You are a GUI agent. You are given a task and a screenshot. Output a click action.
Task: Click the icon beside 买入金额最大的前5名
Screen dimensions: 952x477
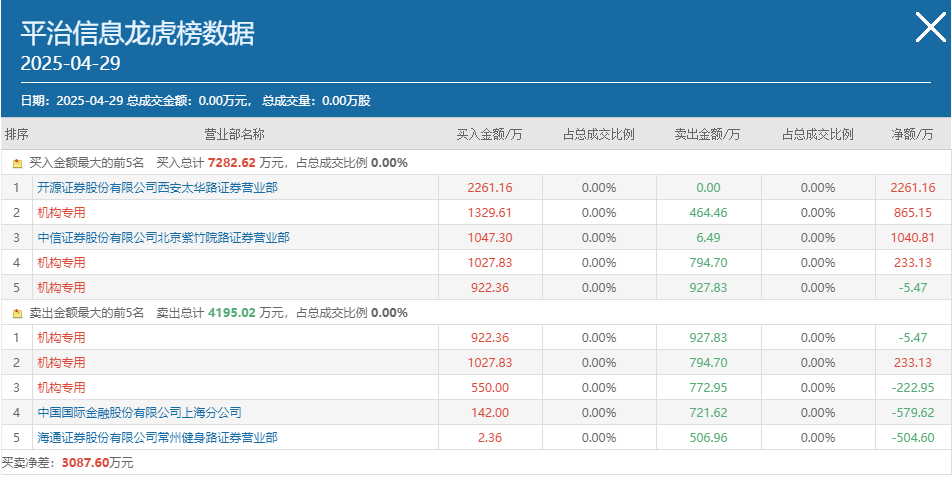tap(17, 163)
